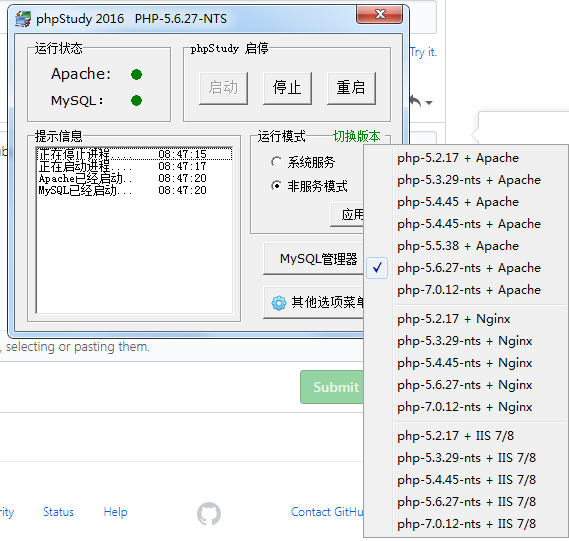Choose php-5.3.29-nts + IIS 7/8
Viewport: 569px width, 541px height.
click(466, 458)
